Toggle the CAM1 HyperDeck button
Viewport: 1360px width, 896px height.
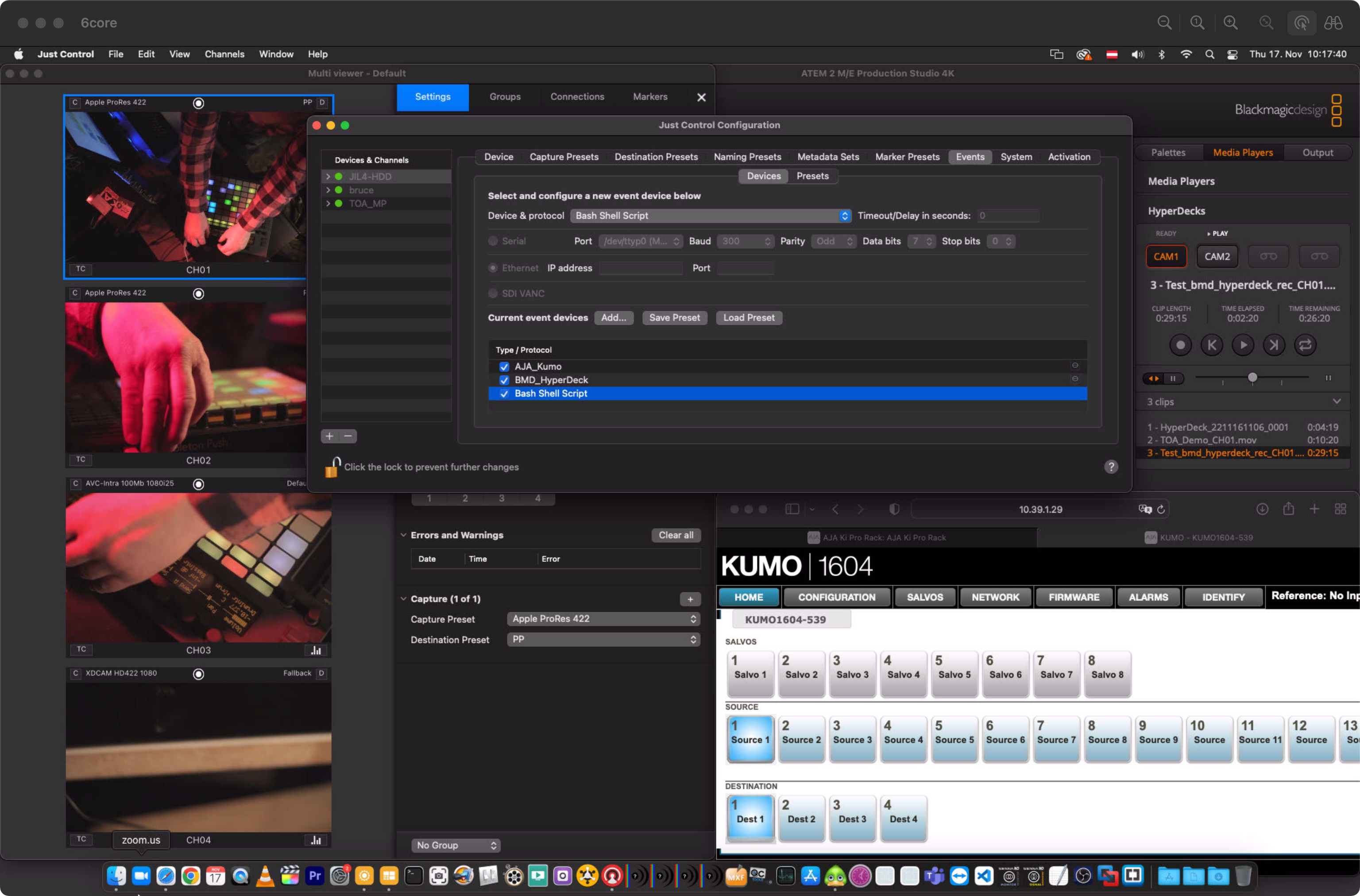point(1166,257)
